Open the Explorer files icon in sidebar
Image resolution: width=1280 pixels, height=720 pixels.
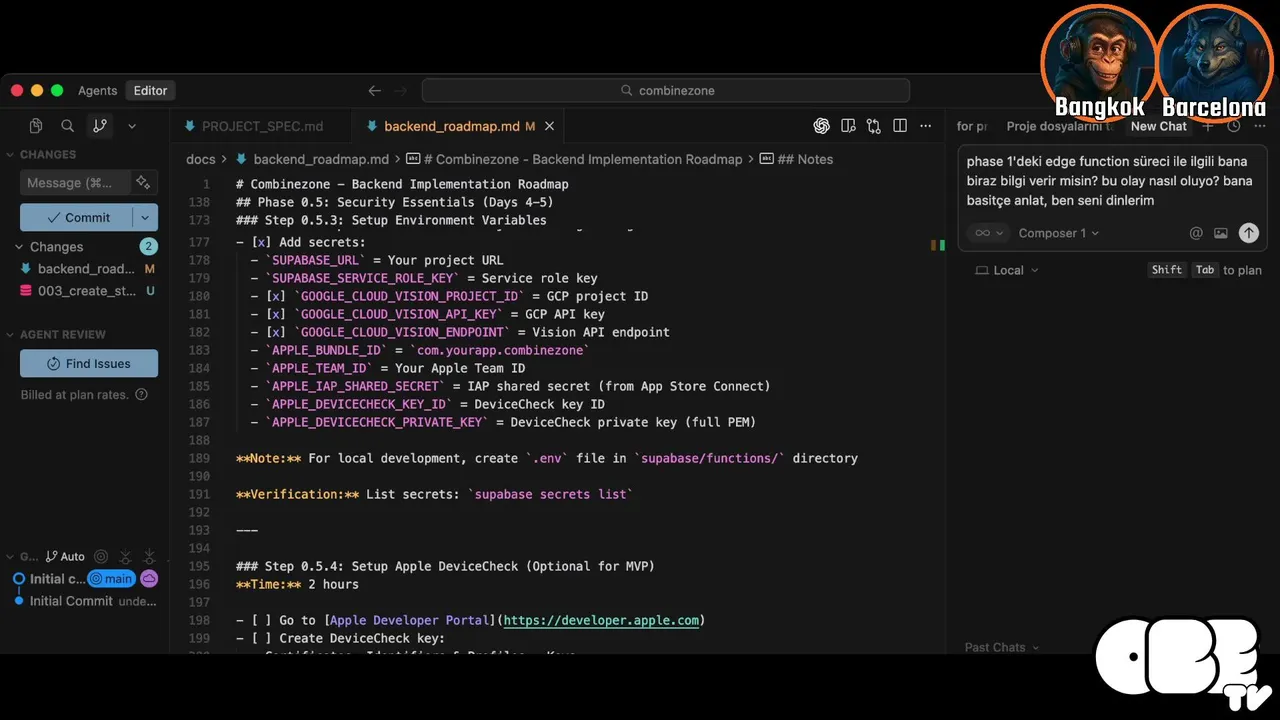pyautogui.click(x=36, y=126)
